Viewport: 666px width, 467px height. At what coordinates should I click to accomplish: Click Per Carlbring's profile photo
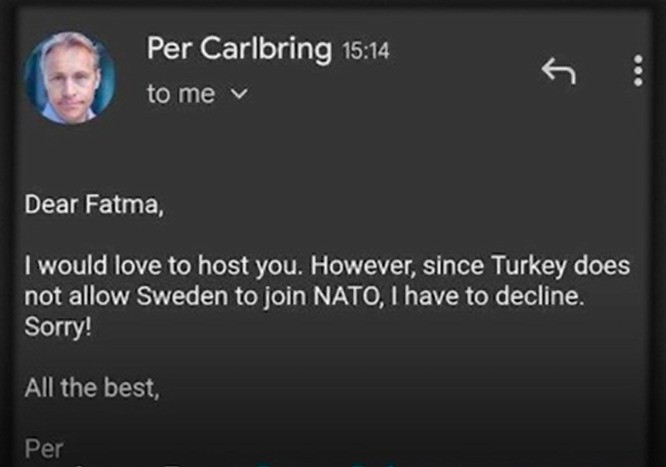click(x=69, y=77)
